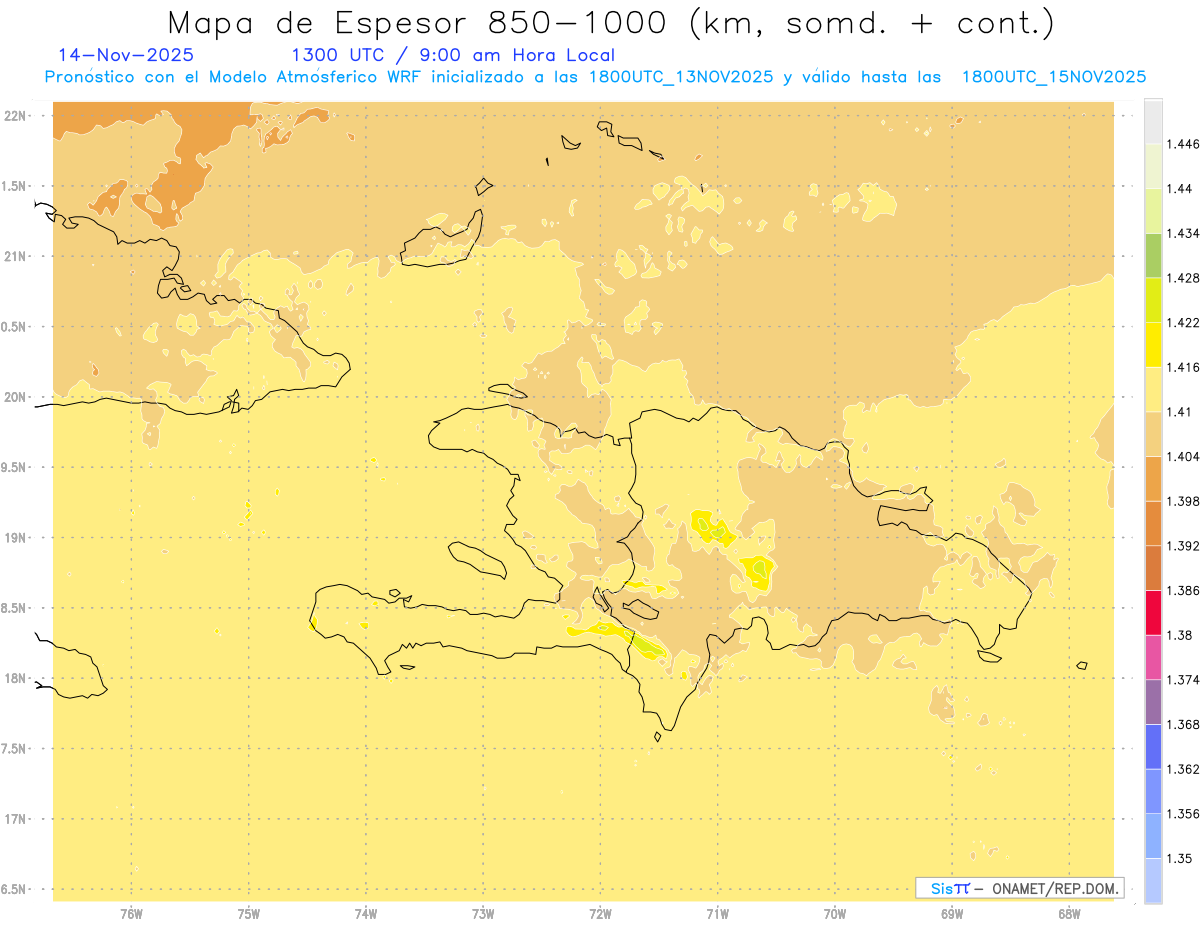Select the date text '14-Nov-2025'
This screenshot has width=1200, height=927.
(126, 55)
